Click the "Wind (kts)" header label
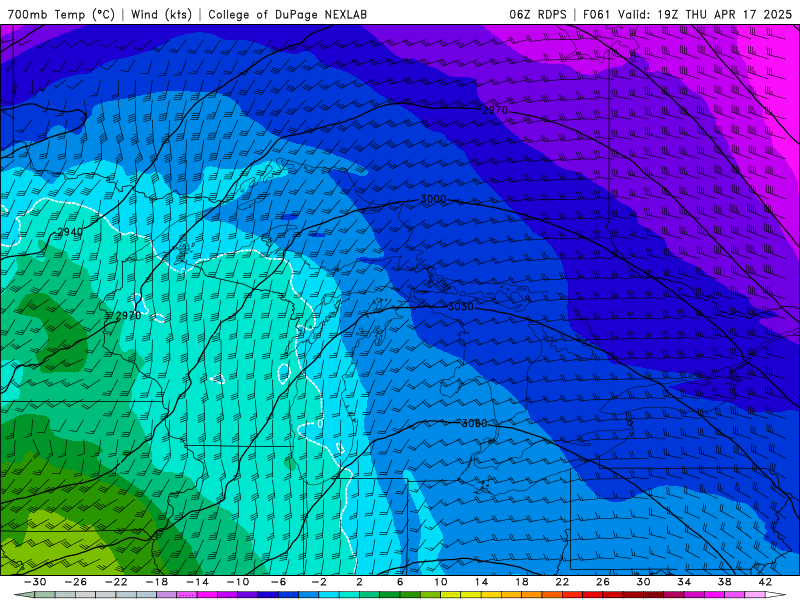This screenshot has width=800, height=600. click(x=161, y=14)
